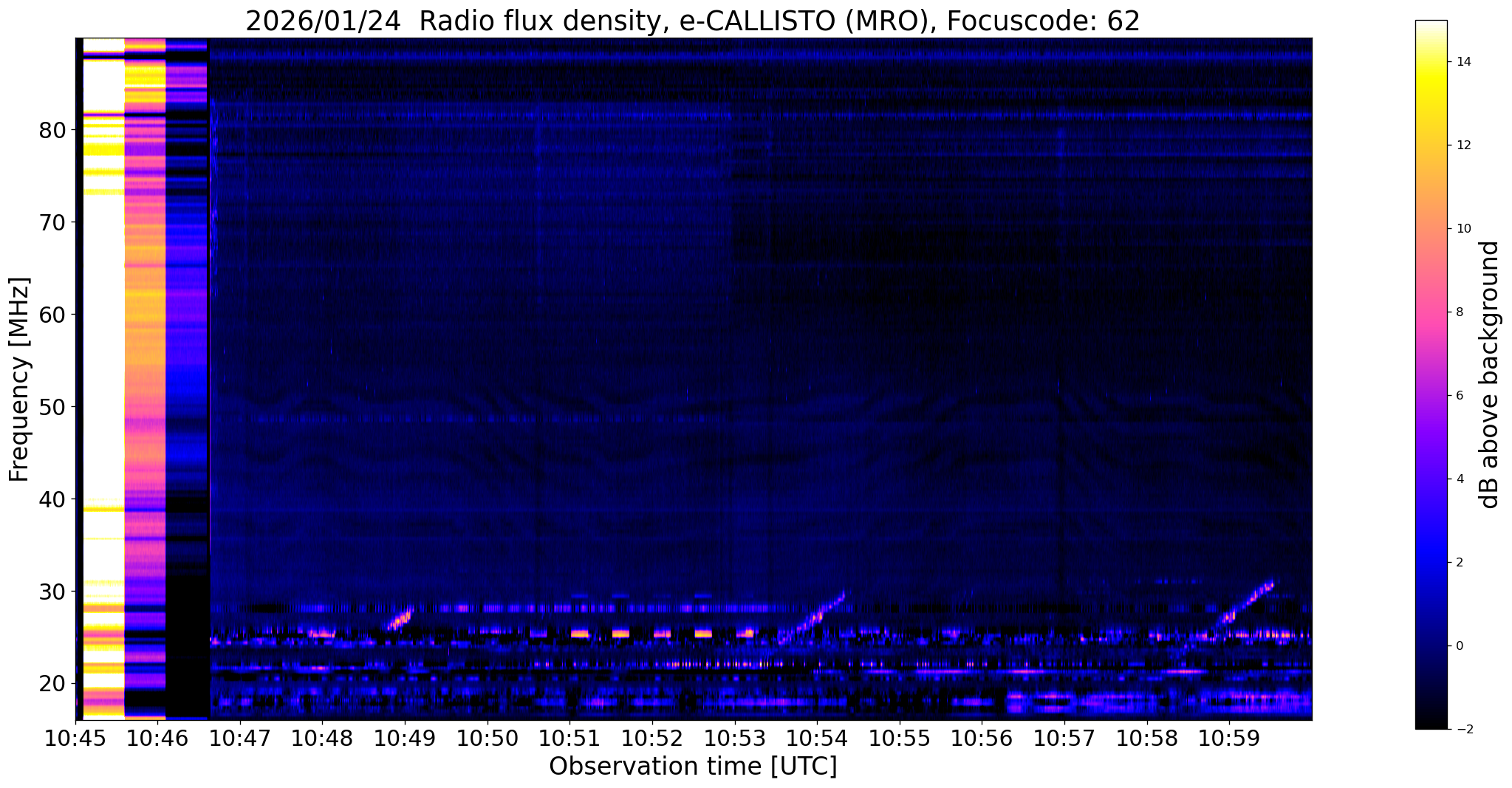1512x788 pixels.
Task: Click the colorbar 0 dB tick label
Action: pos(1460,646)
